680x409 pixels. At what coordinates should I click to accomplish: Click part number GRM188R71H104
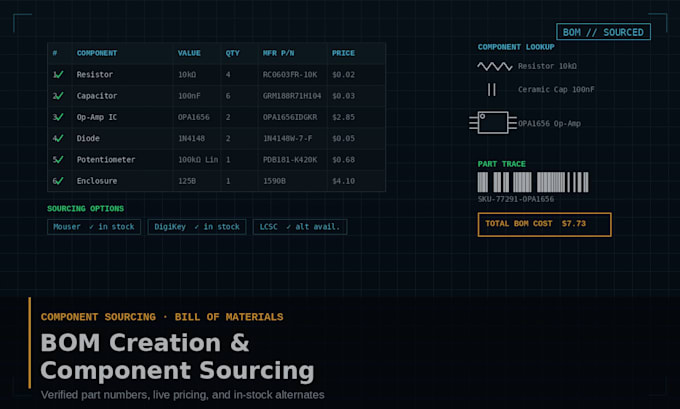[x=292, y=96]
